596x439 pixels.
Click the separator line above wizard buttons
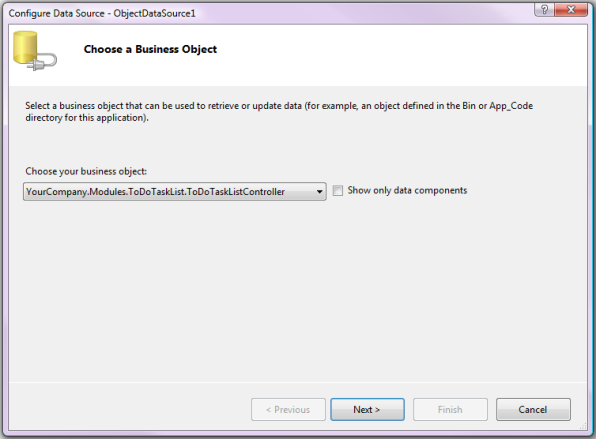click(x=298, y=382)
